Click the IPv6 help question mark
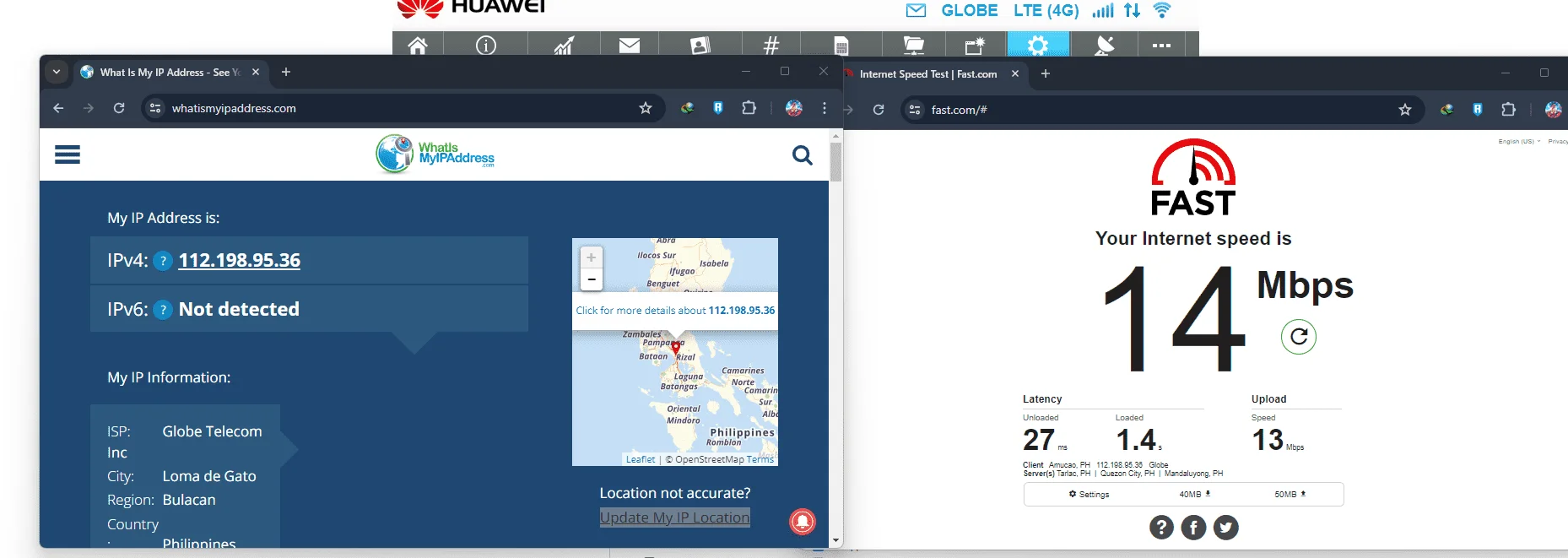 click(163, 310)
